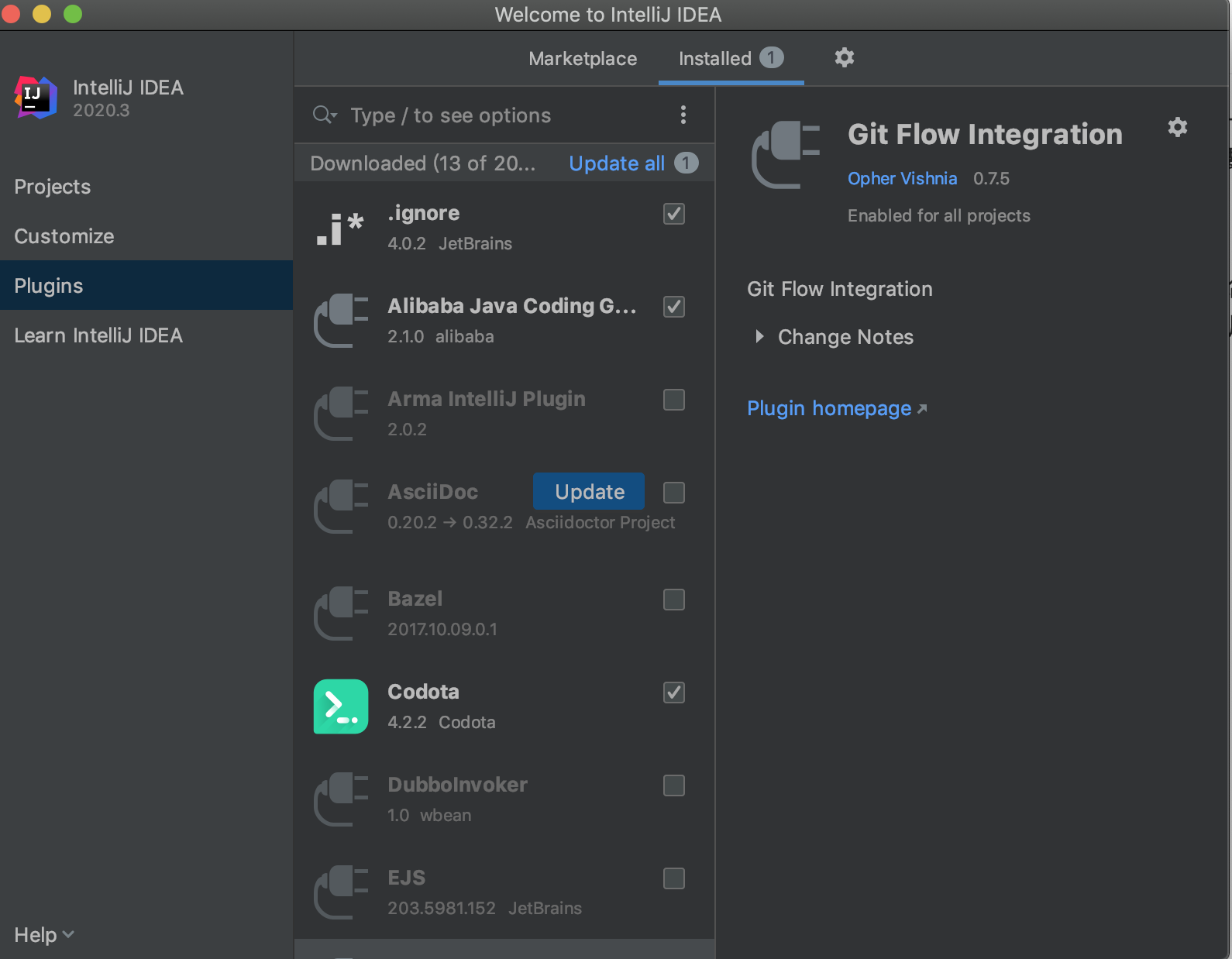Image resolution: width=1232 pixels, height=959 pixels.
Task: Select the Arma IntelliJ Plugin icon
Action: [x=341, y=414]
